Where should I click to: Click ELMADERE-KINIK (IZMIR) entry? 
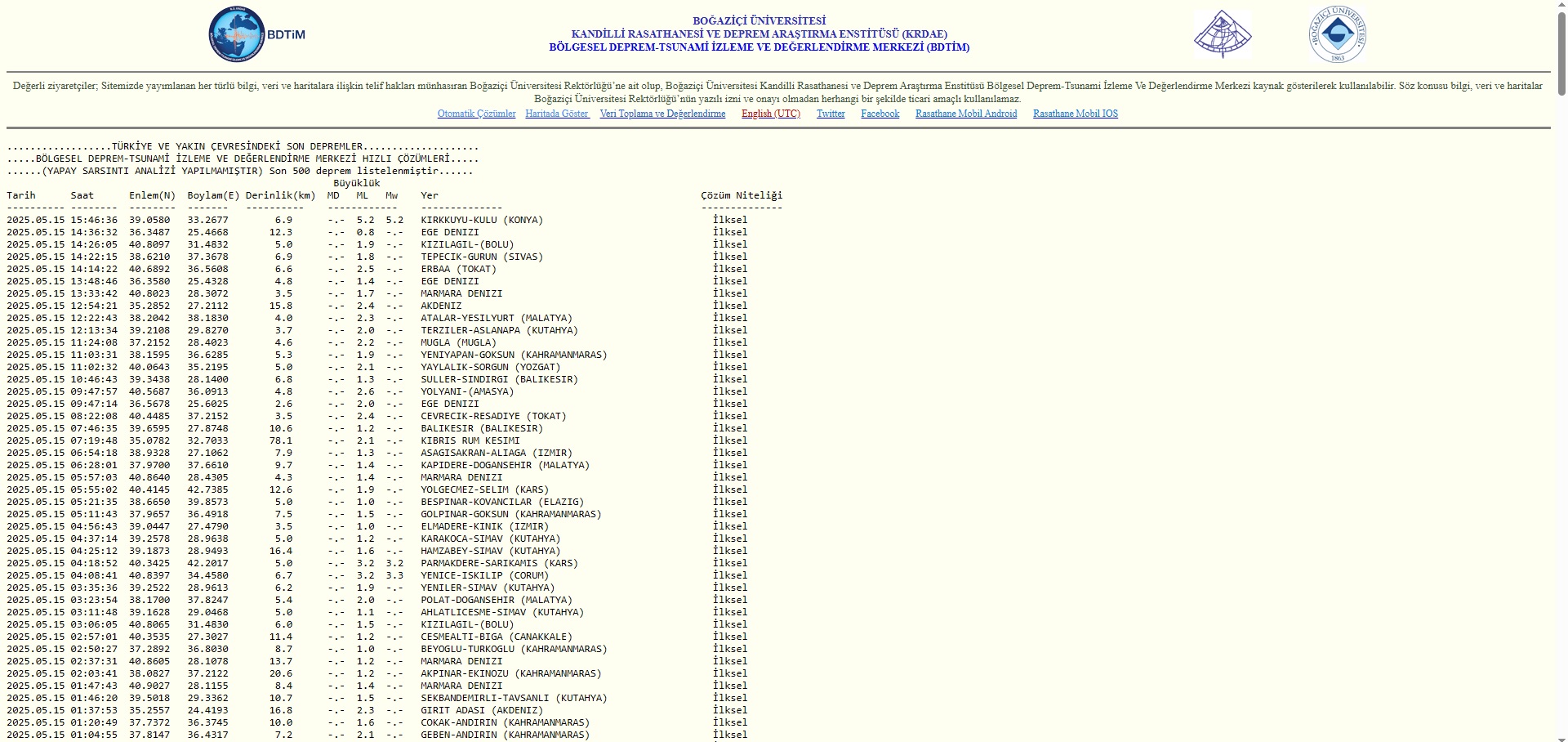click(x=485, y=526)
